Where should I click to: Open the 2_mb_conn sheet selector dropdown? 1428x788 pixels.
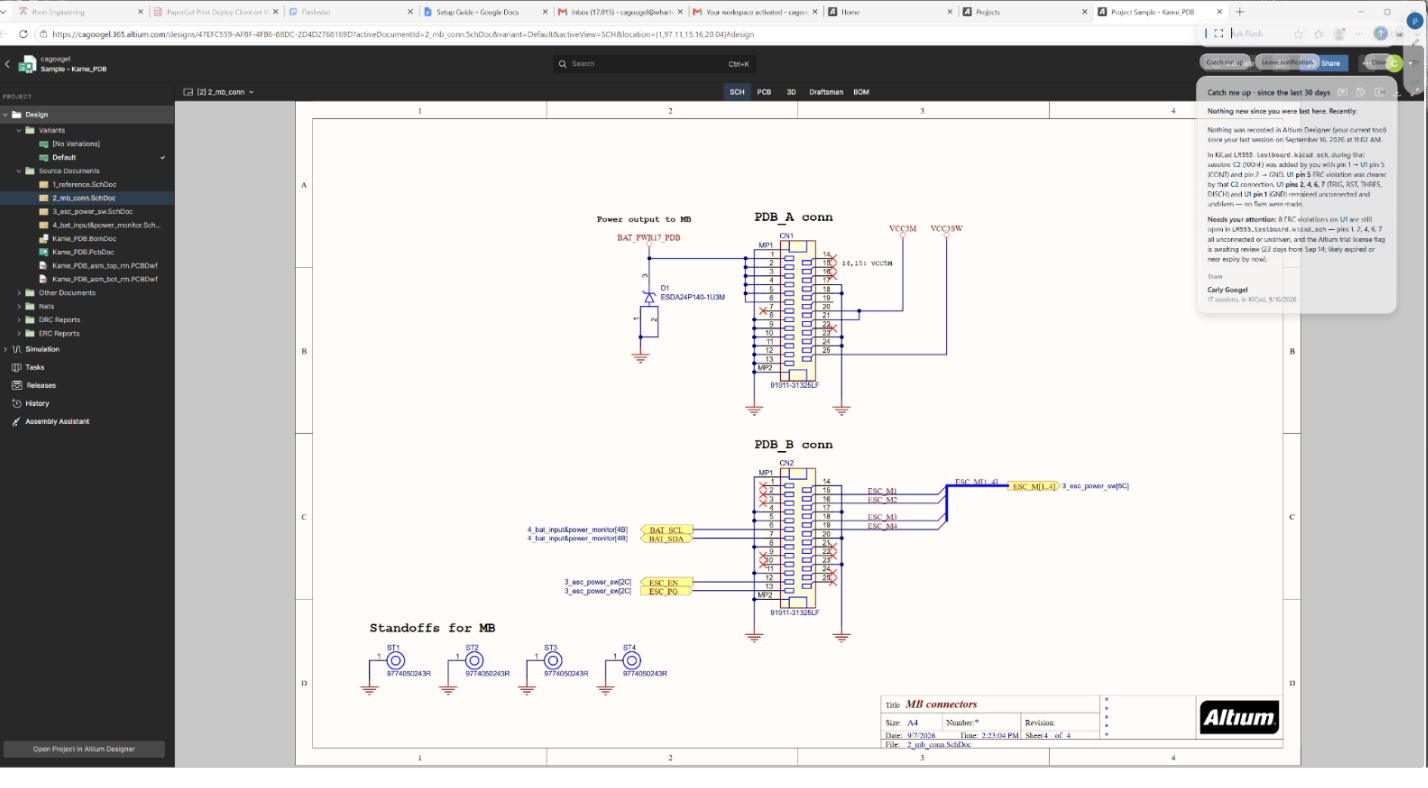click(219, 92)
